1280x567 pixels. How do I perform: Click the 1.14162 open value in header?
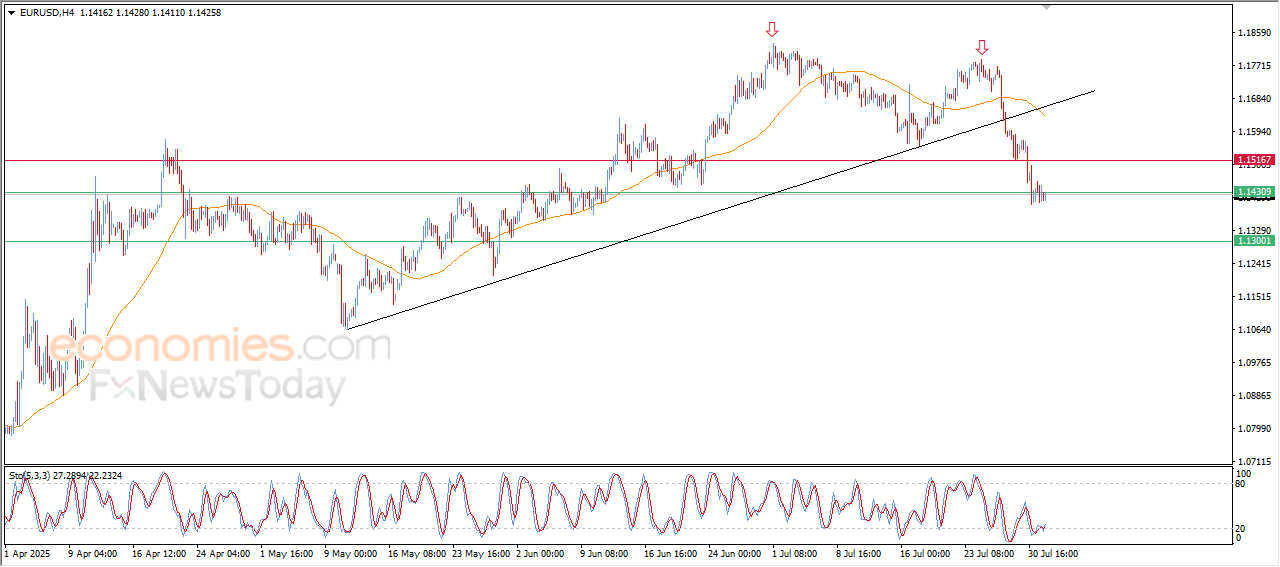click(x=95, y=12)
